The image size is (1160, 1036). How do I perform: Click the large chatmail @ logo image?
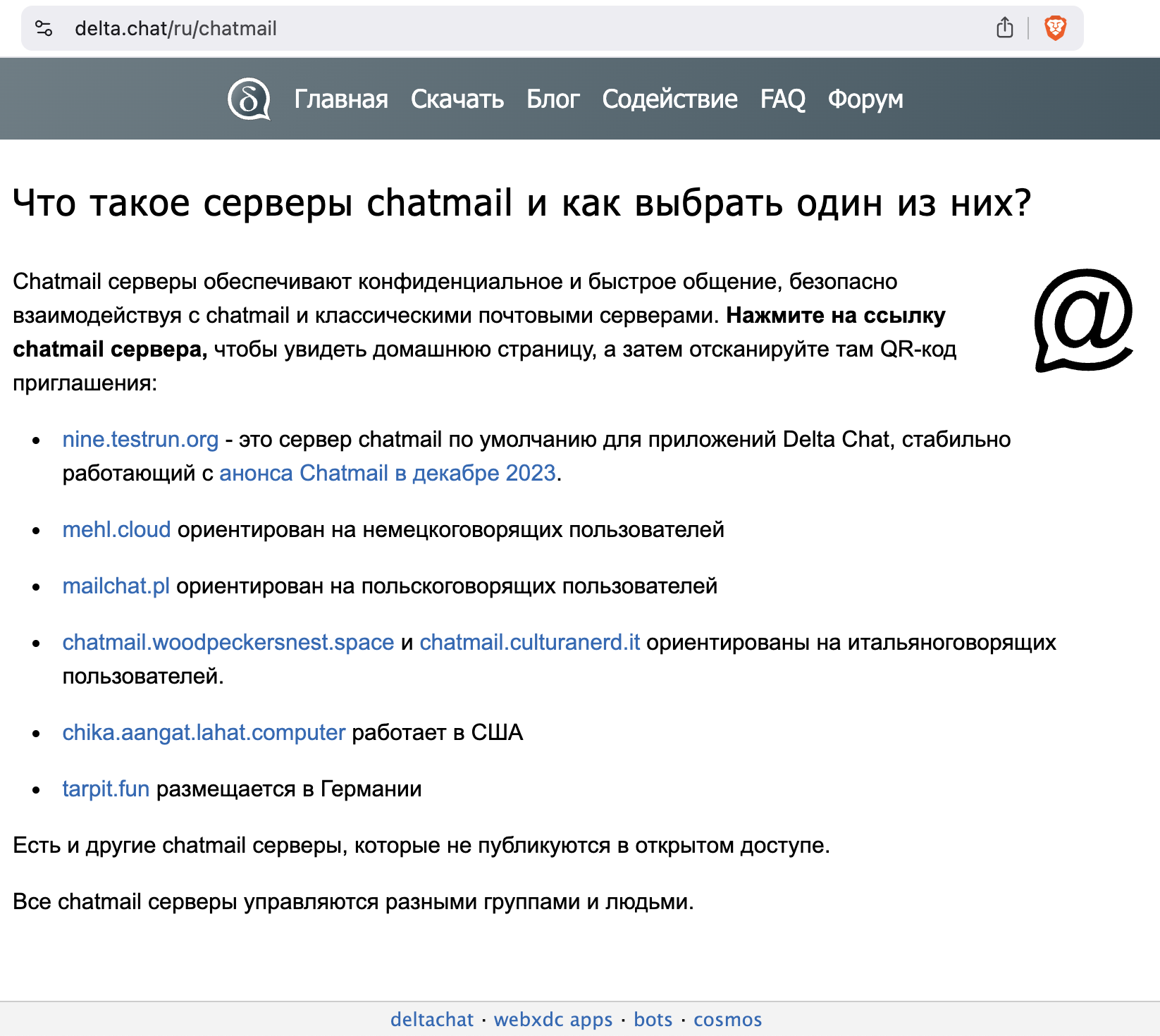tap(1083, 320)
